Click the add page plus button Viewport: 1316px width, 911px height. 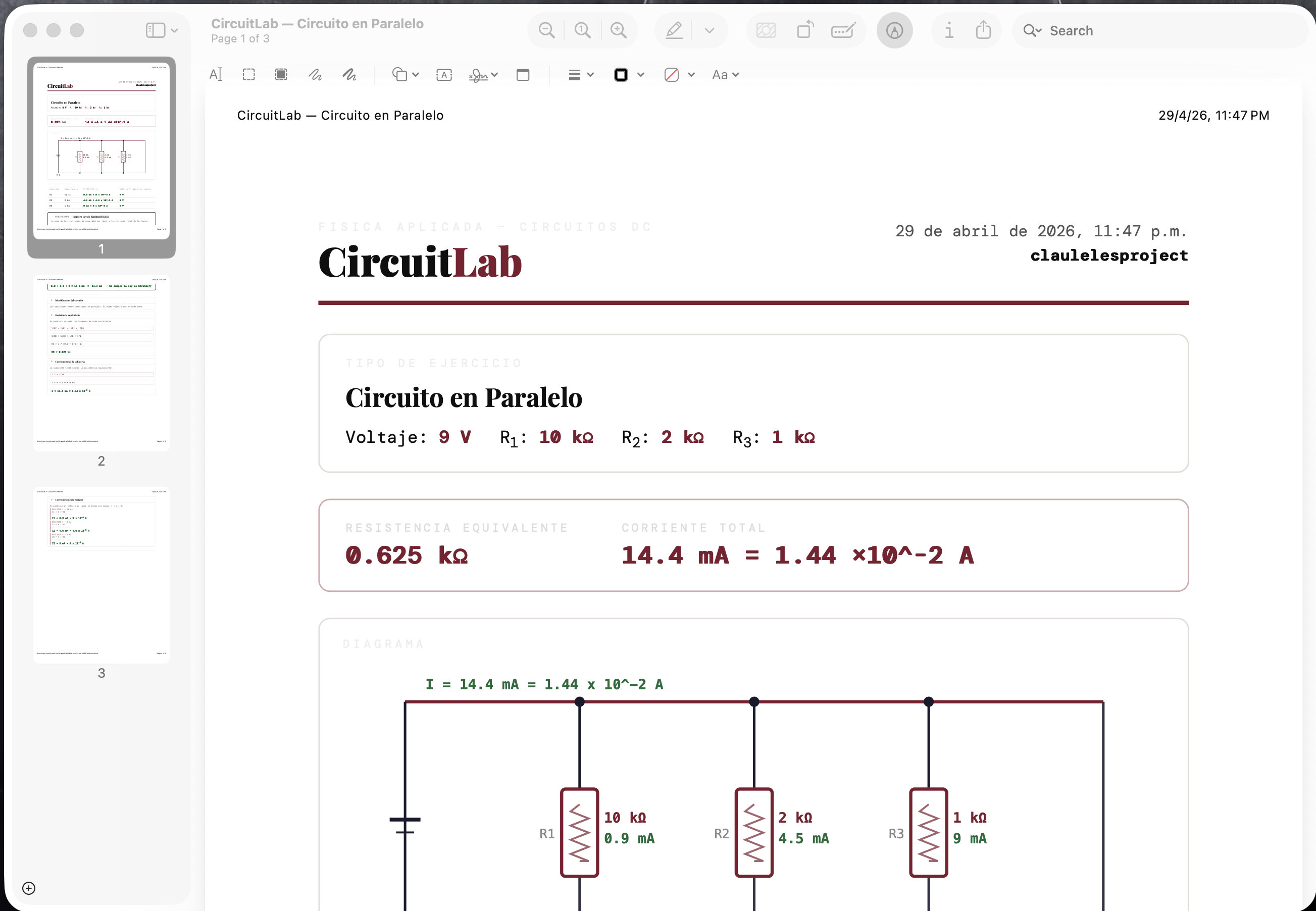point(29,888)
